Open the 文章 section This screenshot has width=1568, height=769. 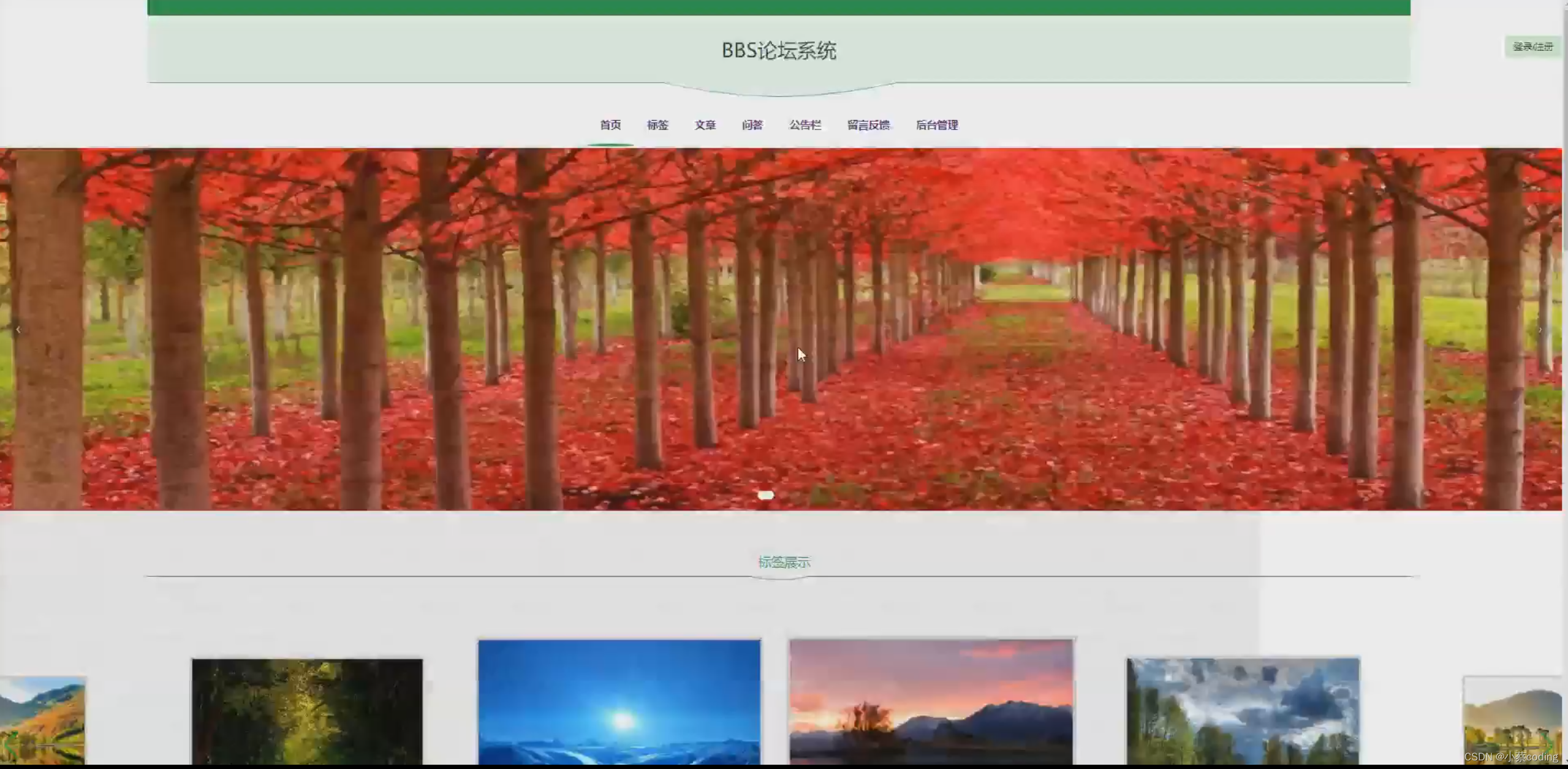pos(705,125)
